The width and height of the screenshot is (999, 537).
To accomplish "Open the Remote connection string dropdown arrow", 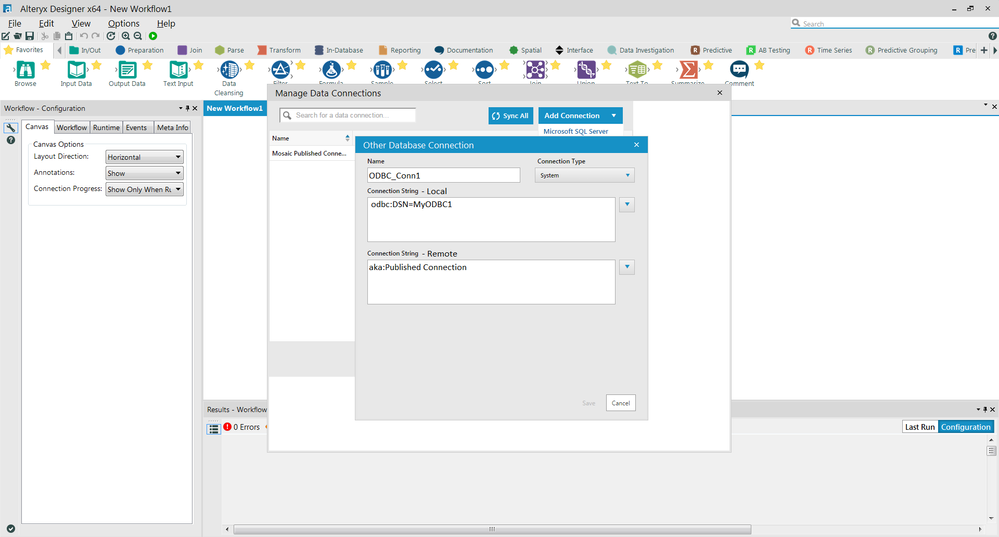I will coord(627,267).
